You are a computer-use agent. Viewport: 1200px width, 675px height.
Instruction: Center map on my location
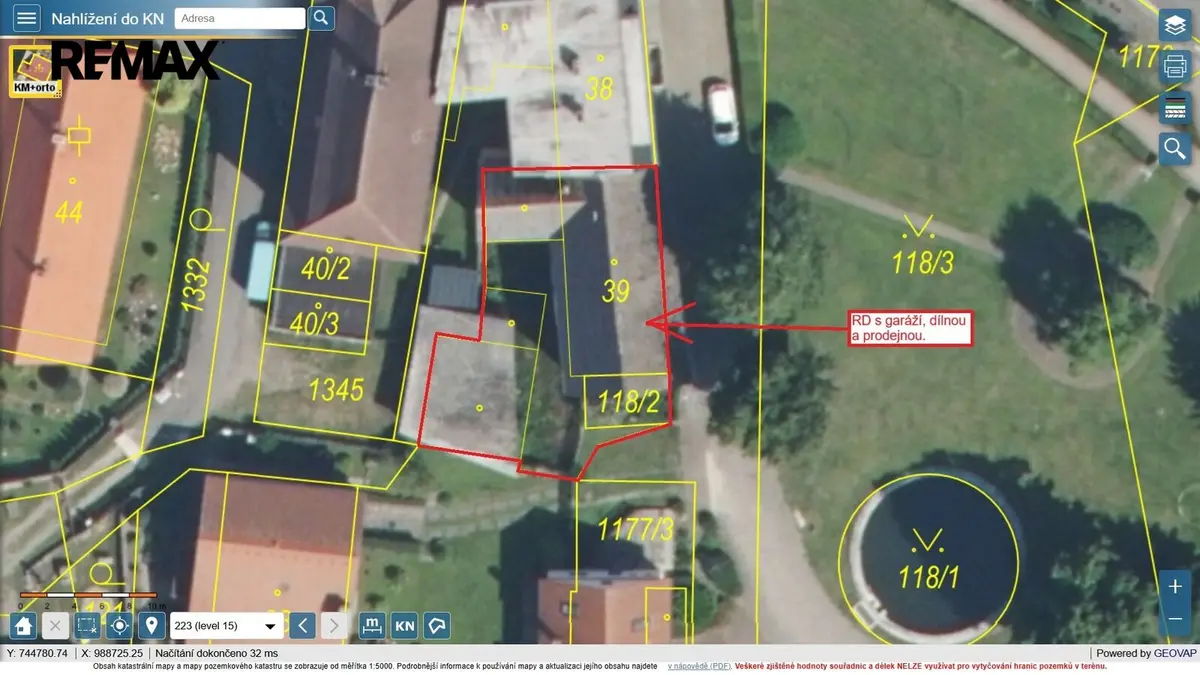pyautogui.click(x=119, y=626)
